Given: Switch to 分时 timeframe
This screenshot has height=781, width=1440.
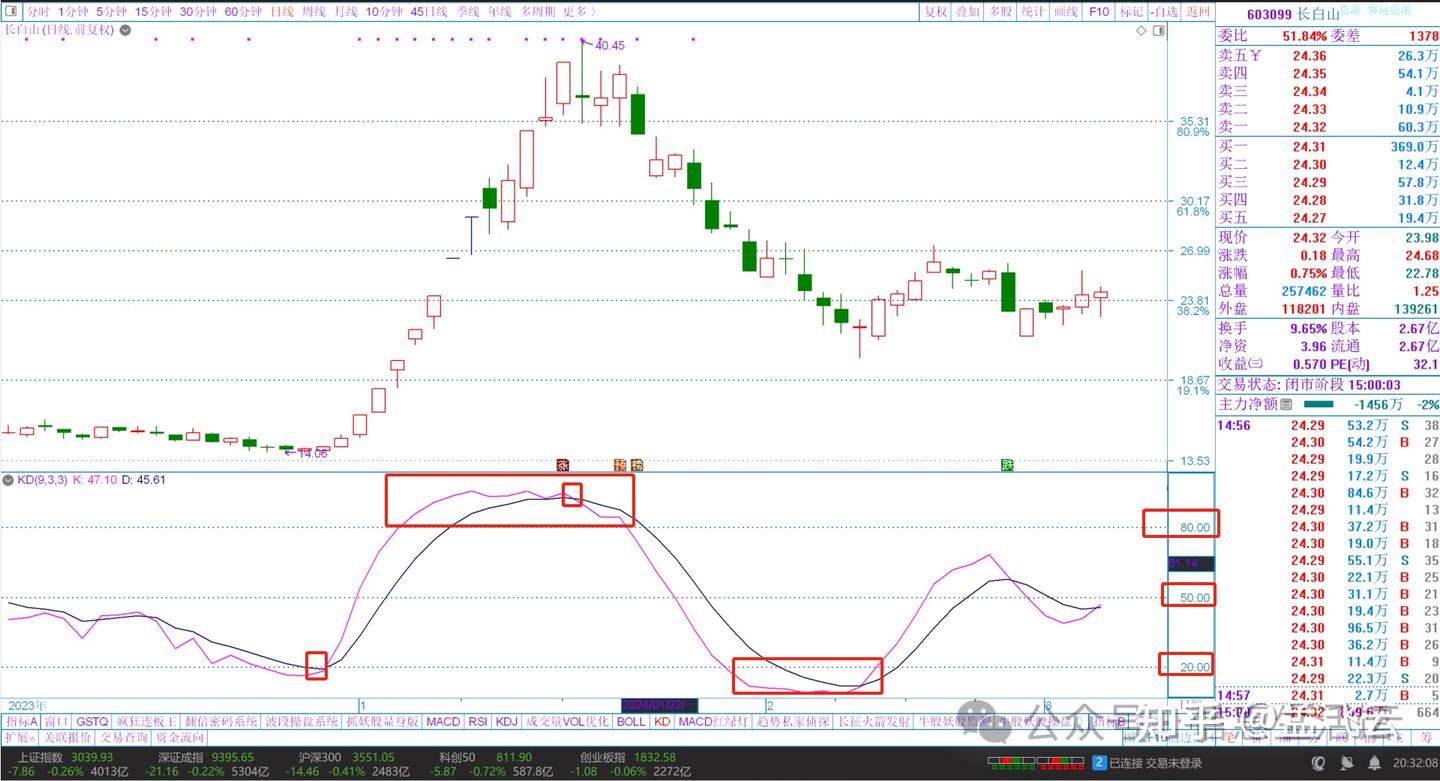Looking at the screenshot, I should 37,12.
